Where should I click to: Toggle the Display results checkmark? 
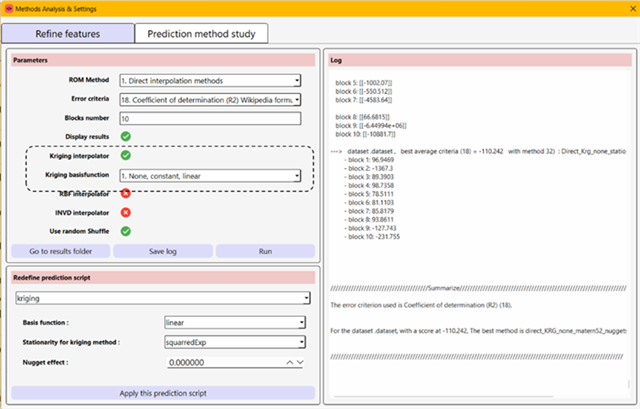coord(126,136)
